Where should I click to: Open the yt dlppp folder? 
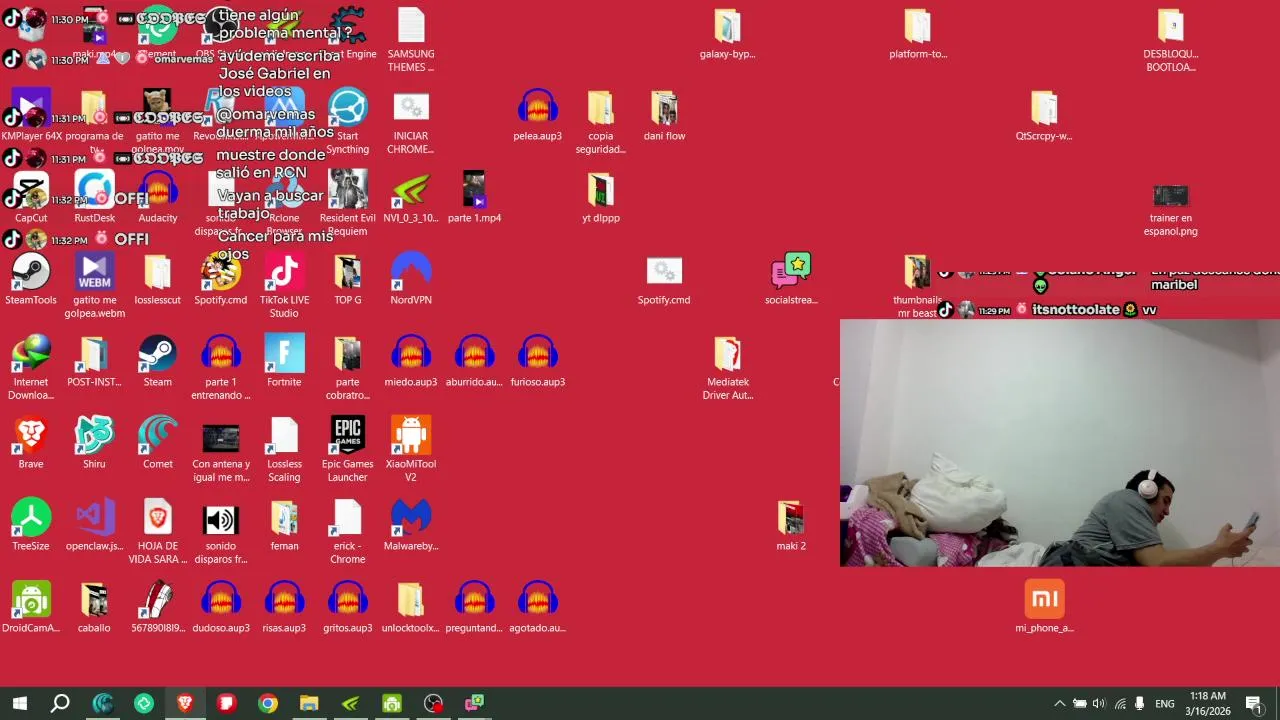click(600, 198)
